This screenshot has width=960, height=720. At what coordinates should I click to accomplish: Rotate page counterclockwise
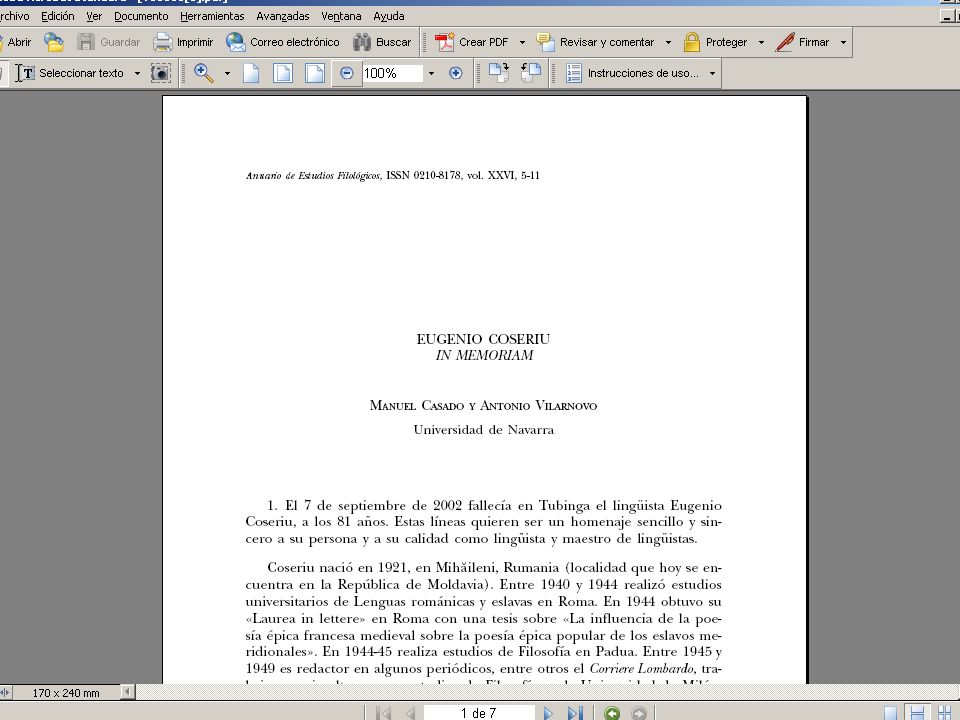click(531, 73)
